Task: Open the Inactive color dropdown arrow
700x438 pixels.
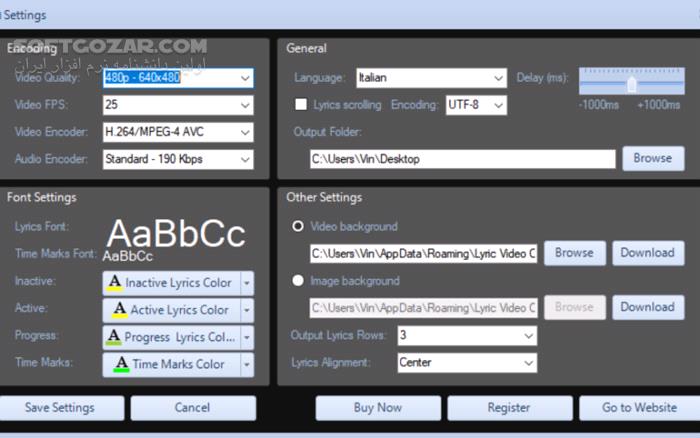Action: pyautogui.click(x=247, y=283)
